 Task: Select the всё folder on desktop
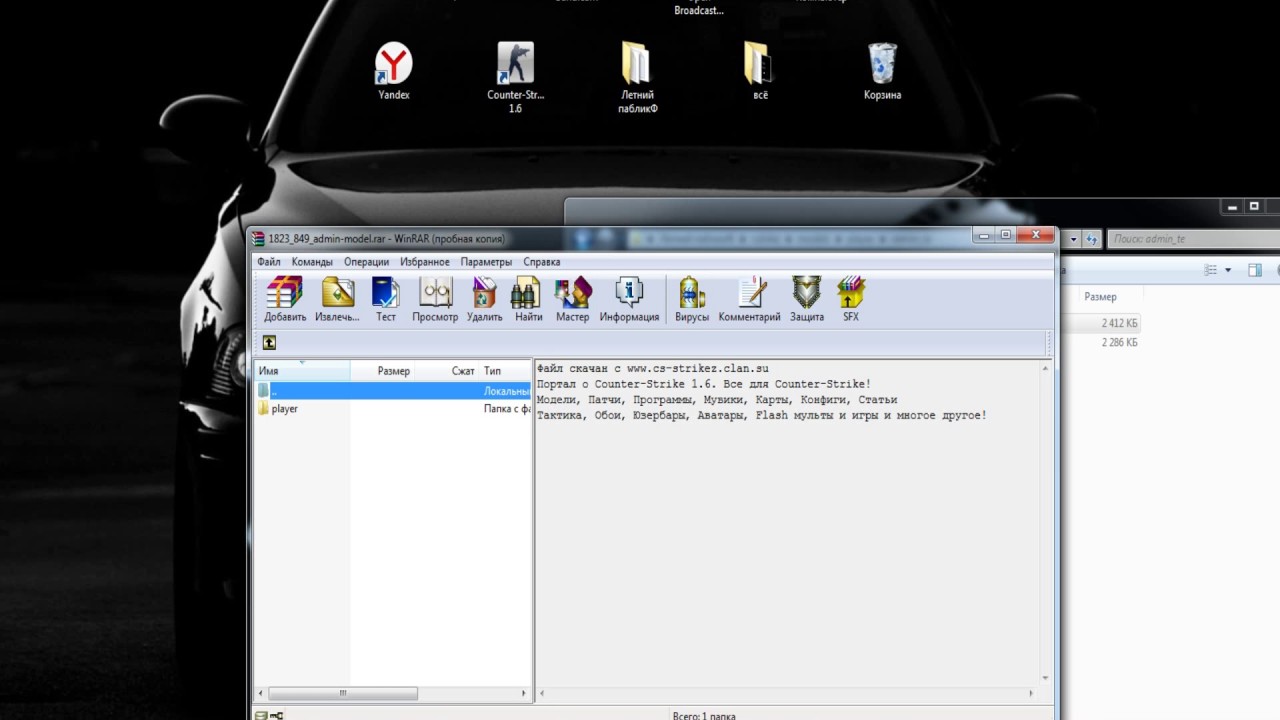(x=760, y=71)
